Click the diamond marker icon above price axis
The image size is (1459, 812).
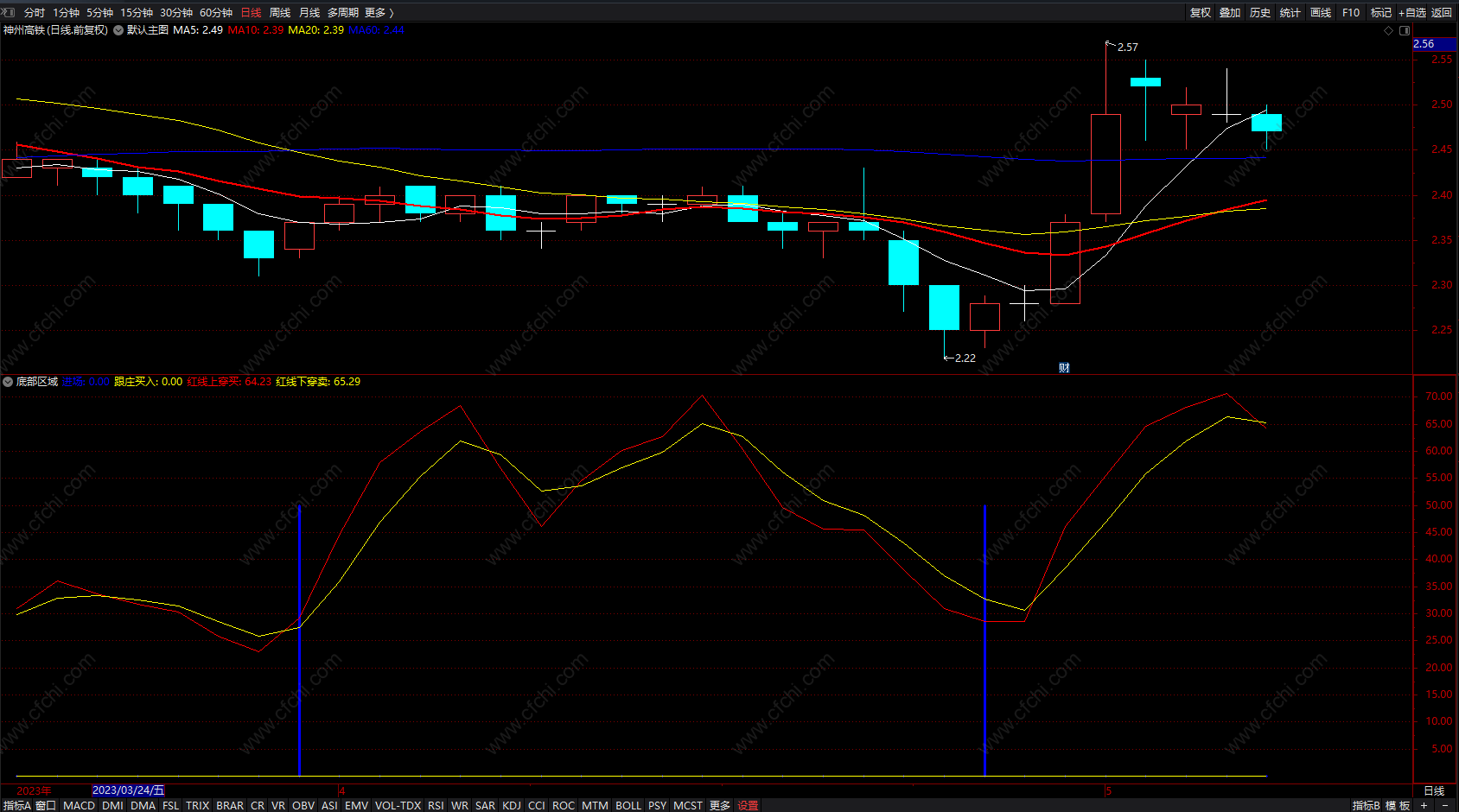click(x=1389, y=30)
